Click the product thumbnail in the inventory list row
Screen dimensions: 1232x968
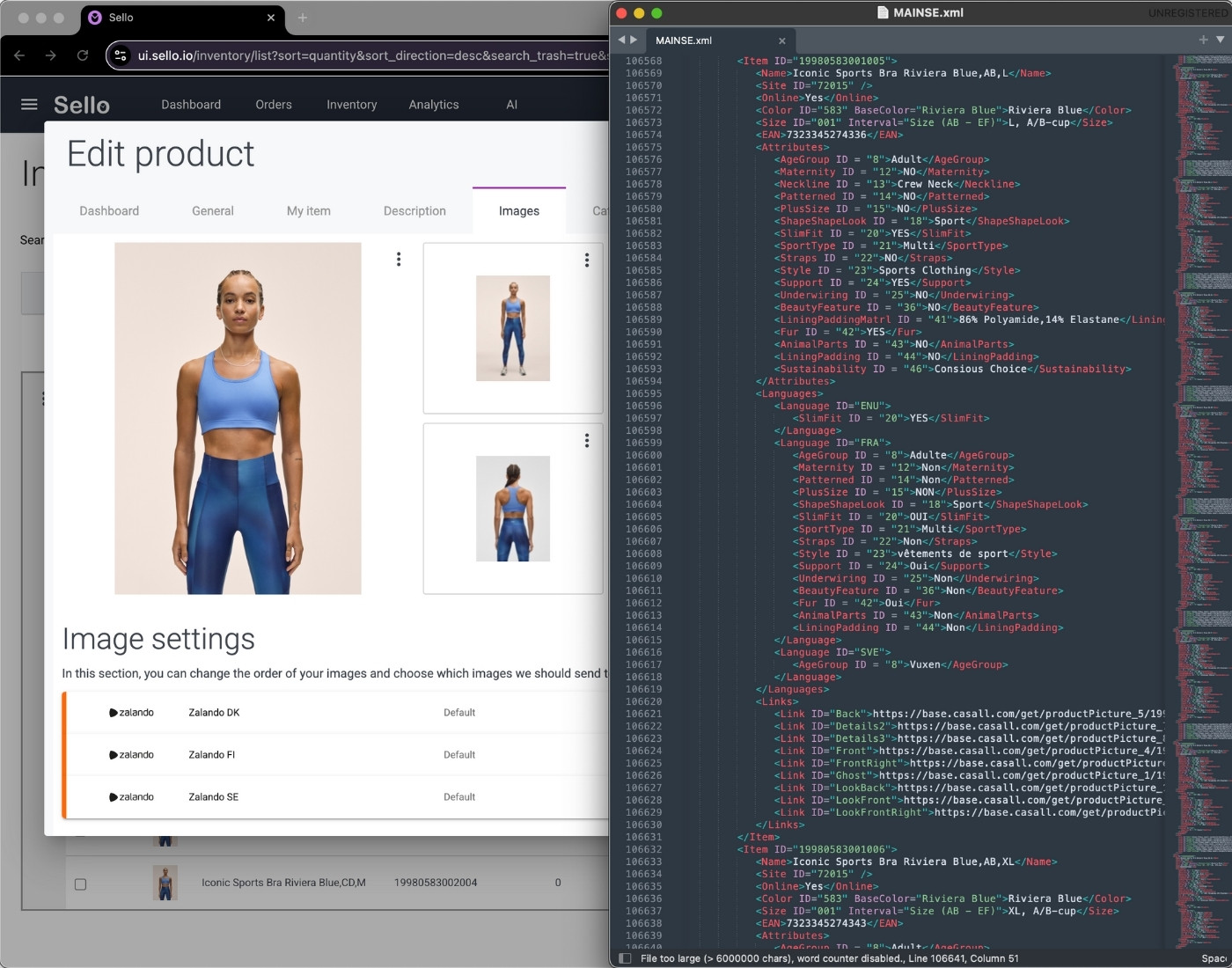click(x=165, y=883)
